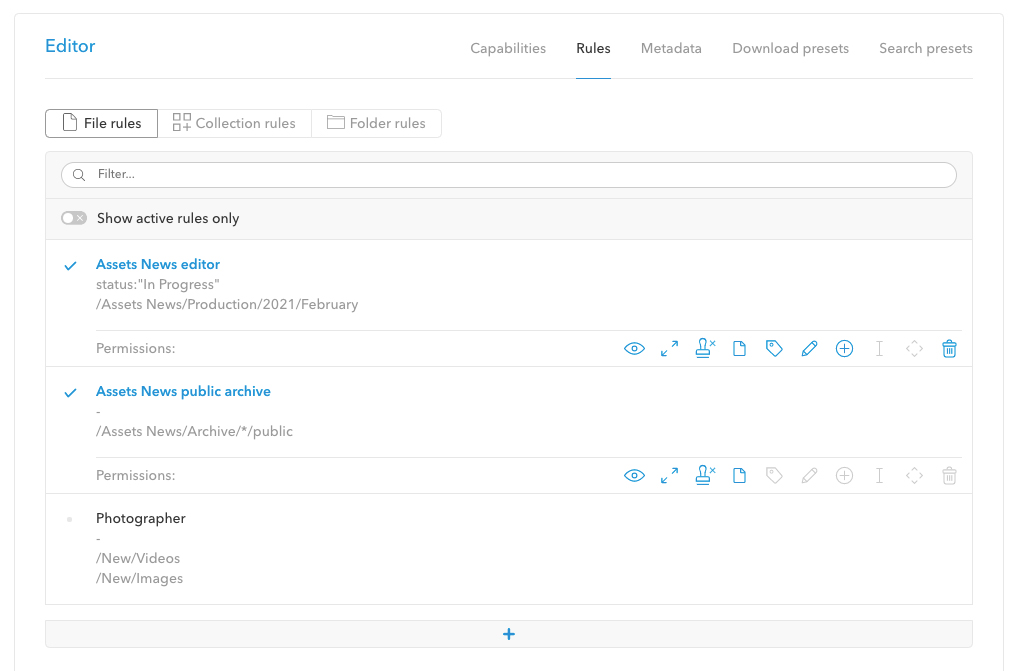The width and height of the screenshot is (1017, 671).
Task: Open the Download presets tab
Action: pos(790,48)
